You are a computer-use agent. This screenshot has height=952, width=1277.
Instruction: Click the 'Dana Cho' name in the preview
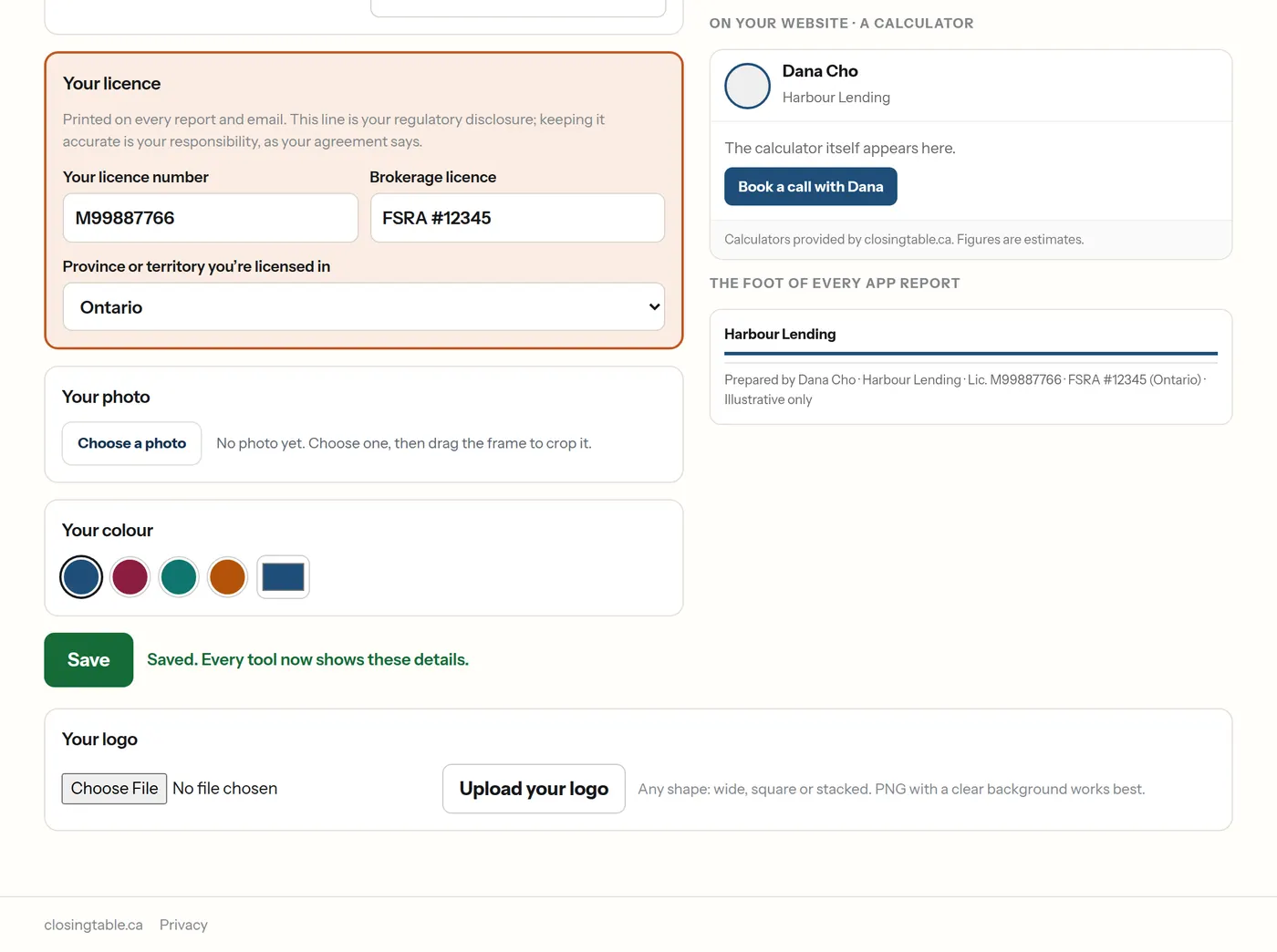[820, 71]
